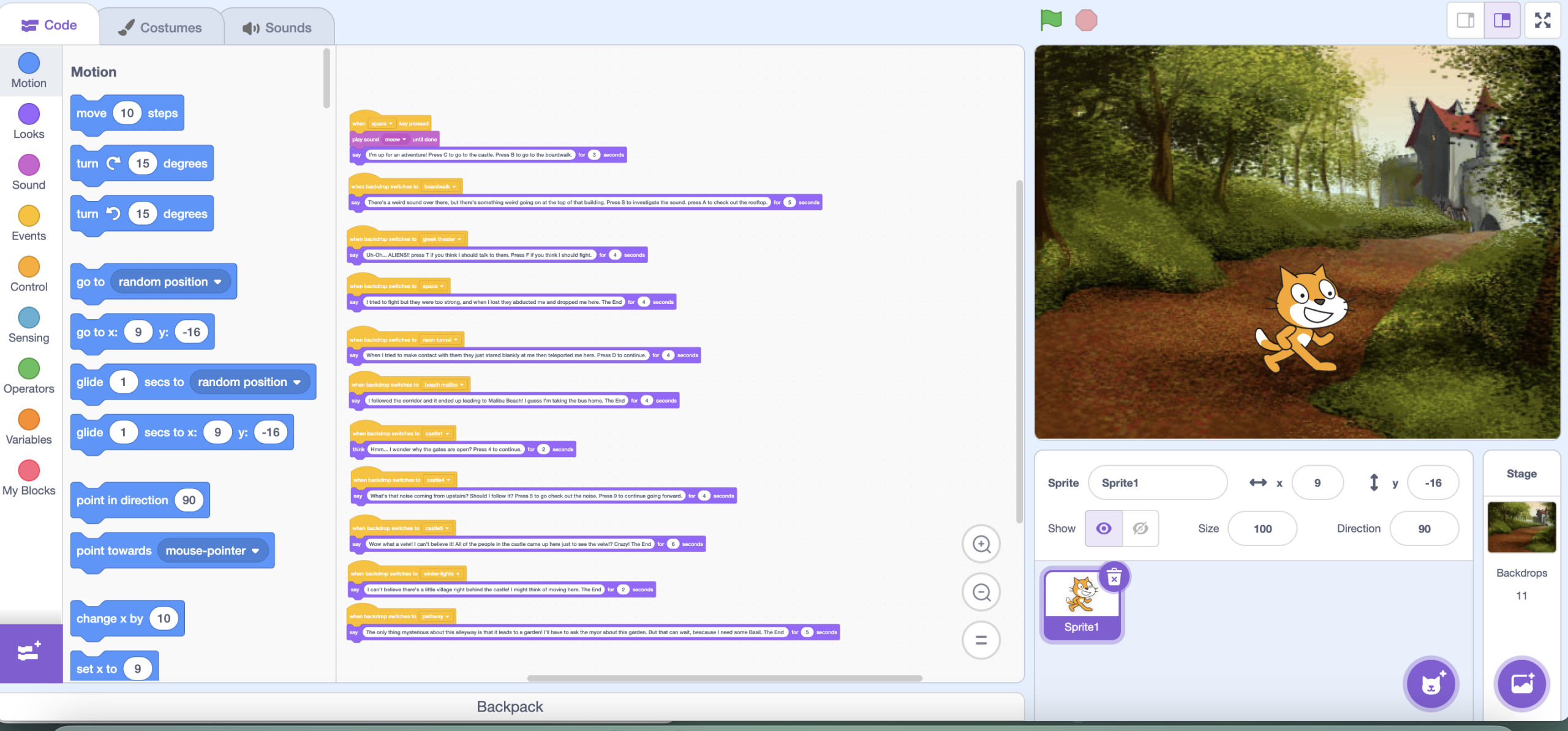Enter full screen stage mode

pyautogui.click(x=1542, y=20)
